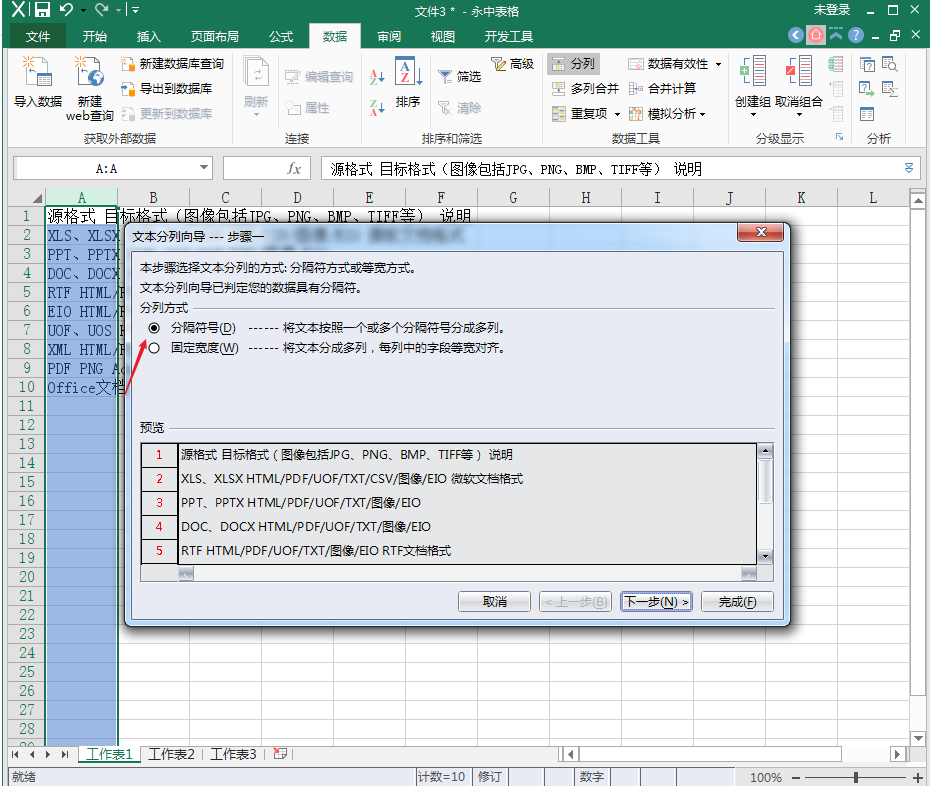This screenshot has width=930, height=786.
Task: Select the Fixed Width (固定宽度) radio option
Action: pyautogui.click(x=154, y=348)
